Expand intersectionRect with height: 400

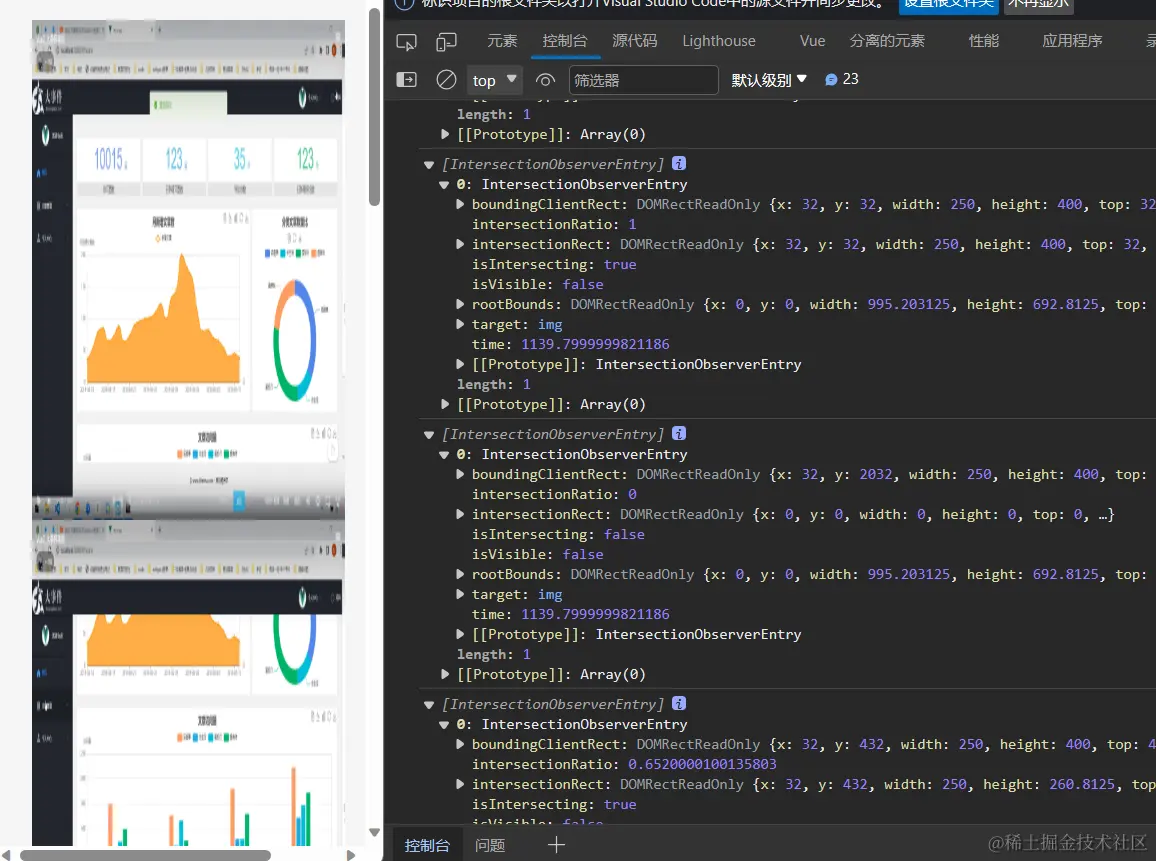tap(460, 244)
